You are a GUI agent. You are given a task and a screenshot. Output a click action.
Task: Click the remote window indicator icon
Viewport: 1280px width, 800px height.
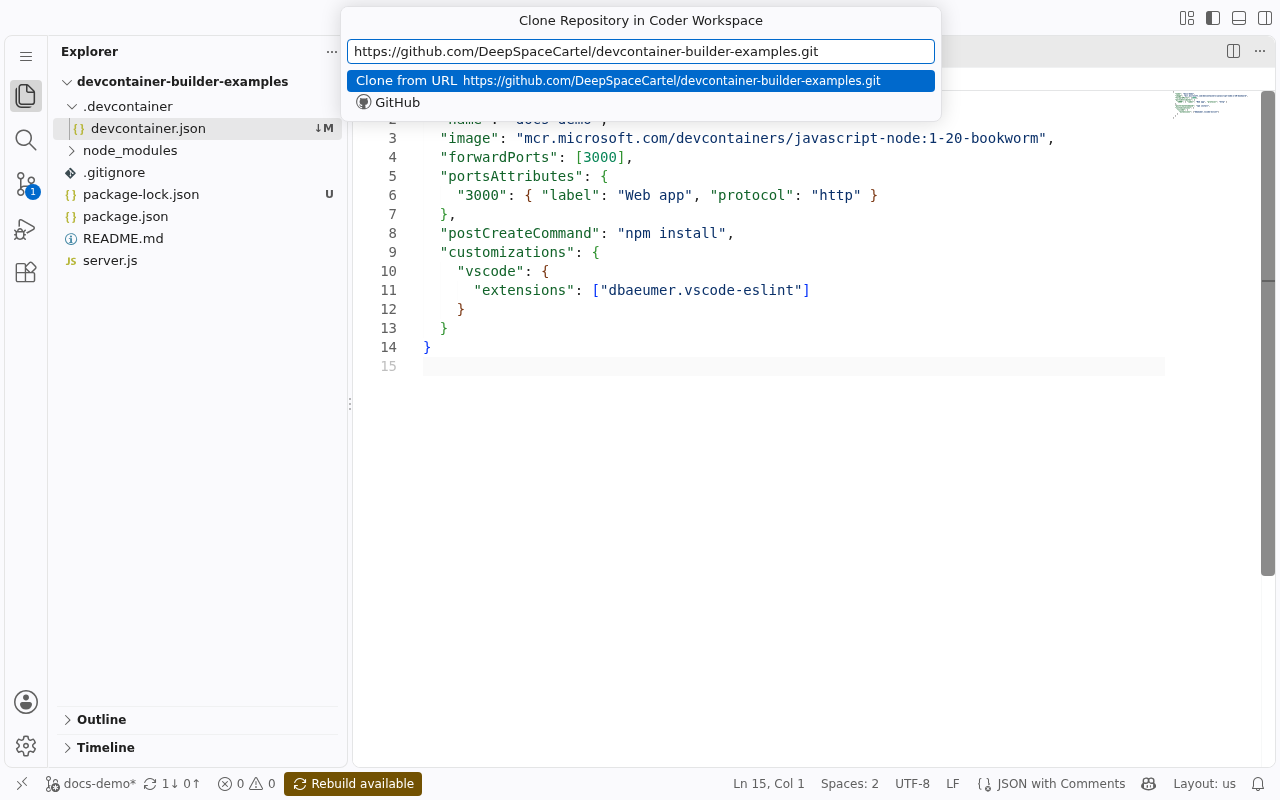coord(22,784)
